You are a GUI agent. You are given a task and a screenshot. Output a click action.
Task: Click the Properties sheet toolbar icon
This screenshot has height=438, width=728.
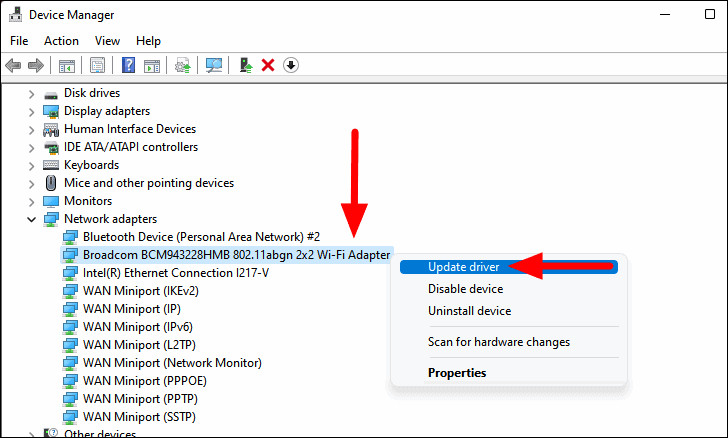pyautogui.click(x=98, y=65)
